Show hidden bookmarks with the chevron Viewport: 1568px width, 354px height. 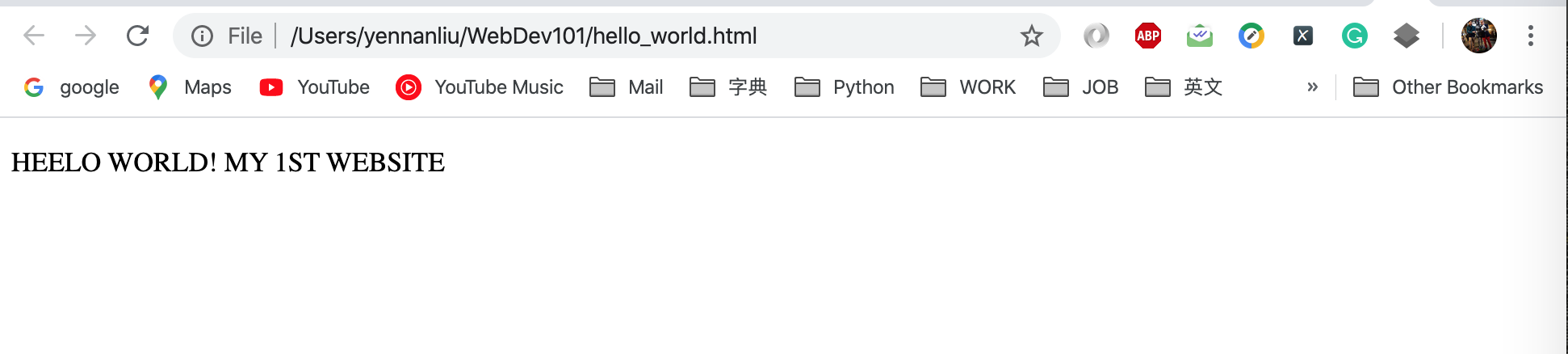tap(1312, 87)
